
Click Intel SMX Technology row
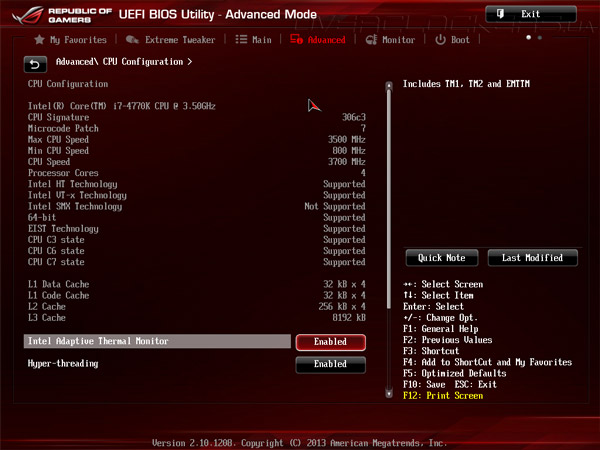(x=196, y=206)
